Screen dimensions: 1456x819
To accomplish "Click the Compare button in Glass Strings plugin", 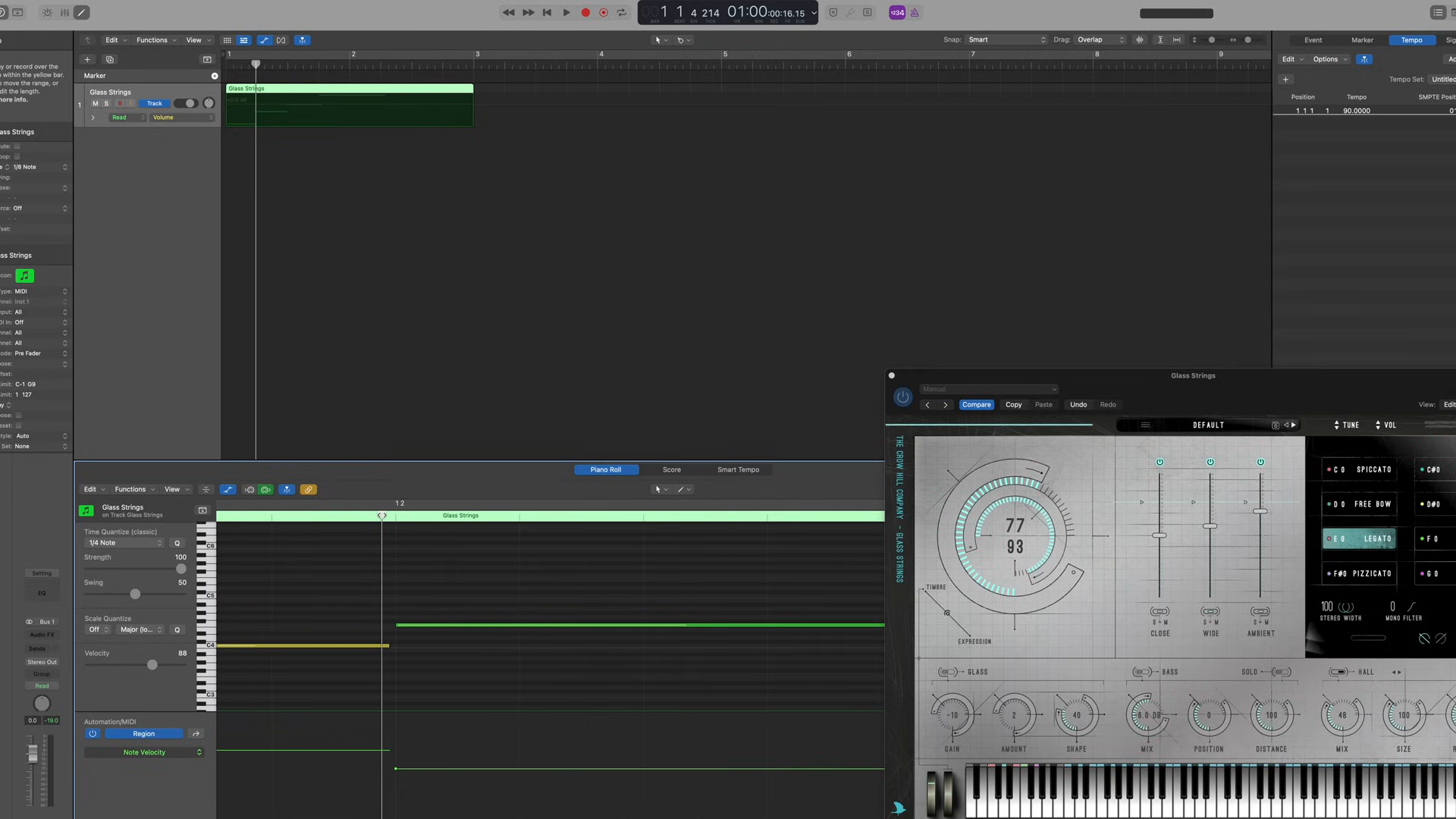I will pos(977,404).
